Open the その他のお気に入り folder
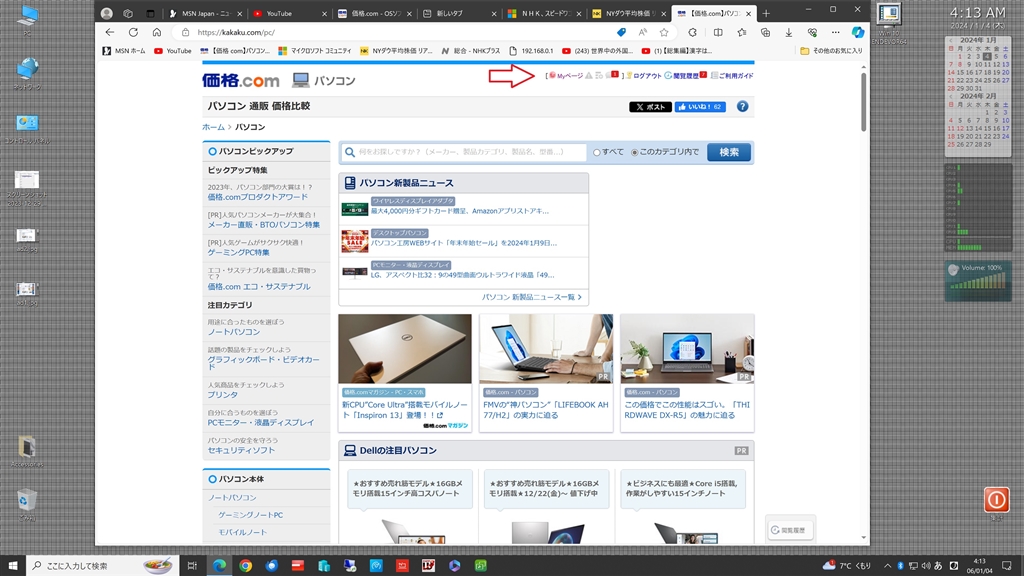 coord(831,50)
